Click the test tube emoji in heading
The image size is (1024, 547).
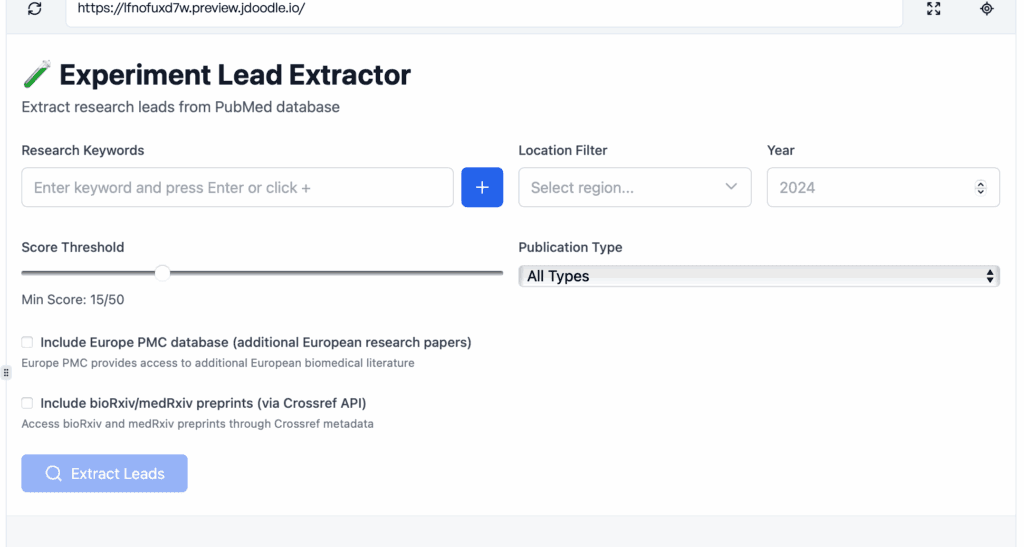tap(37, 75)
